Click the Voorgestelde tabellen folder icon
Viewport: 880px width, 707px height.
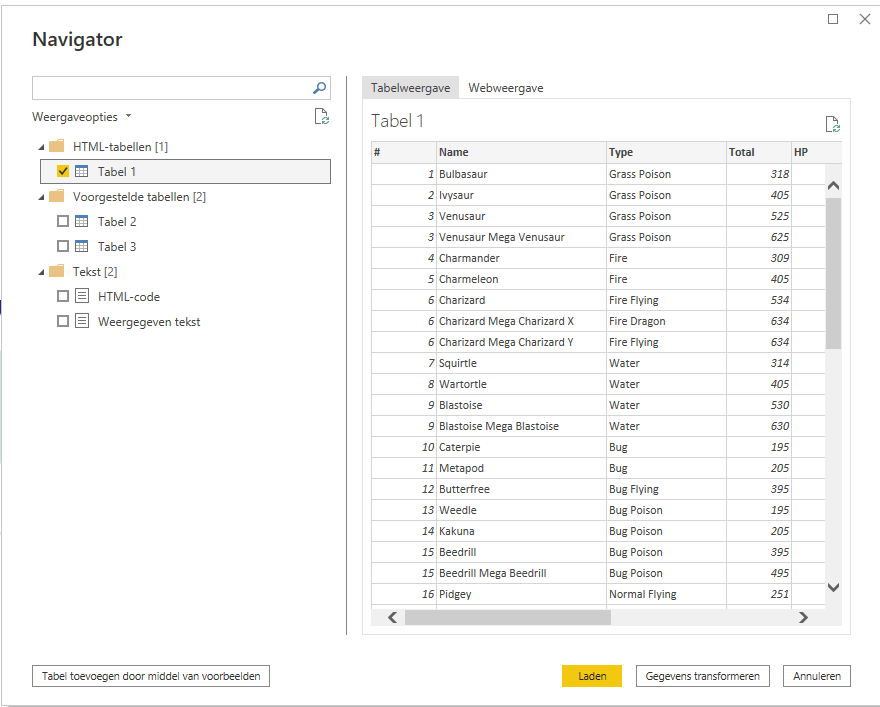point(57,196)
